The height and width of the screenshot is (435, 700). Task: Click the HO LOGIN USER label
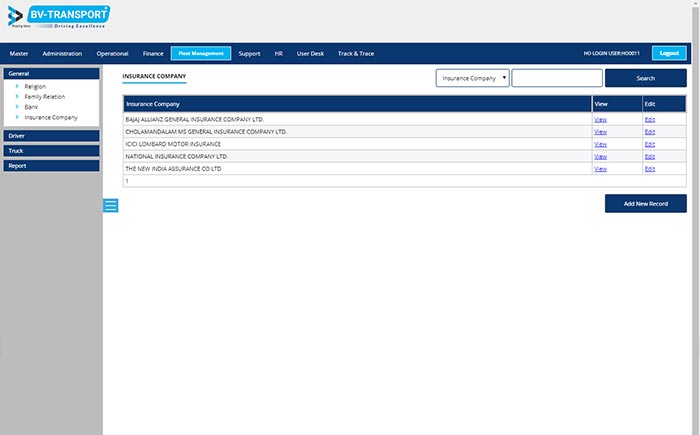pyautogui.click(x=612, y=53)
